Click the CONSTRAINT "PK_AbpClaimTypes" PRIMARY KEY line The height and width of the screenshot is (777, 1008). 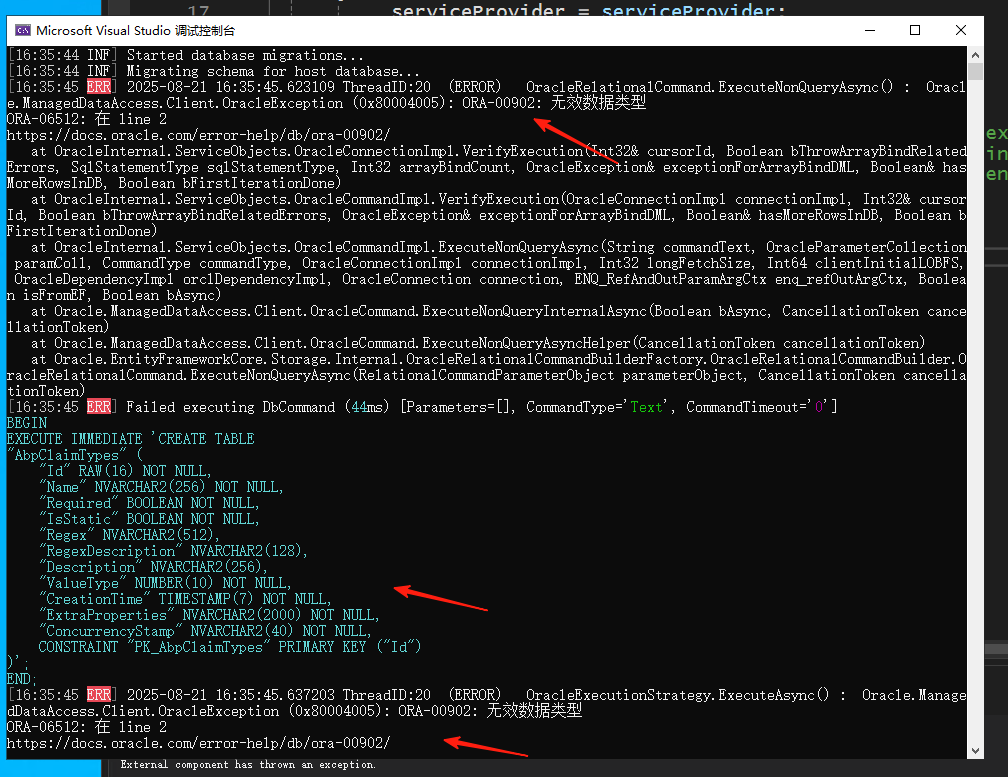(x=230, y=647)
